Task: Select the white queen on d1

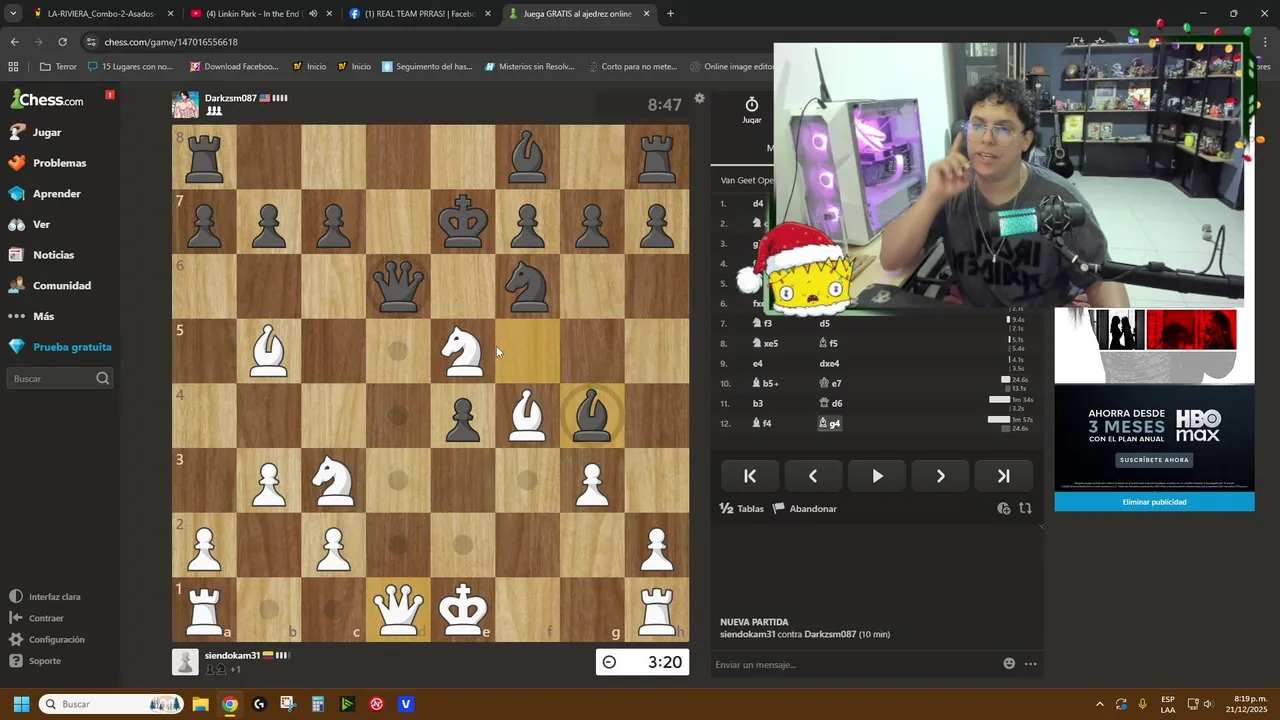Action: (398, 609)
